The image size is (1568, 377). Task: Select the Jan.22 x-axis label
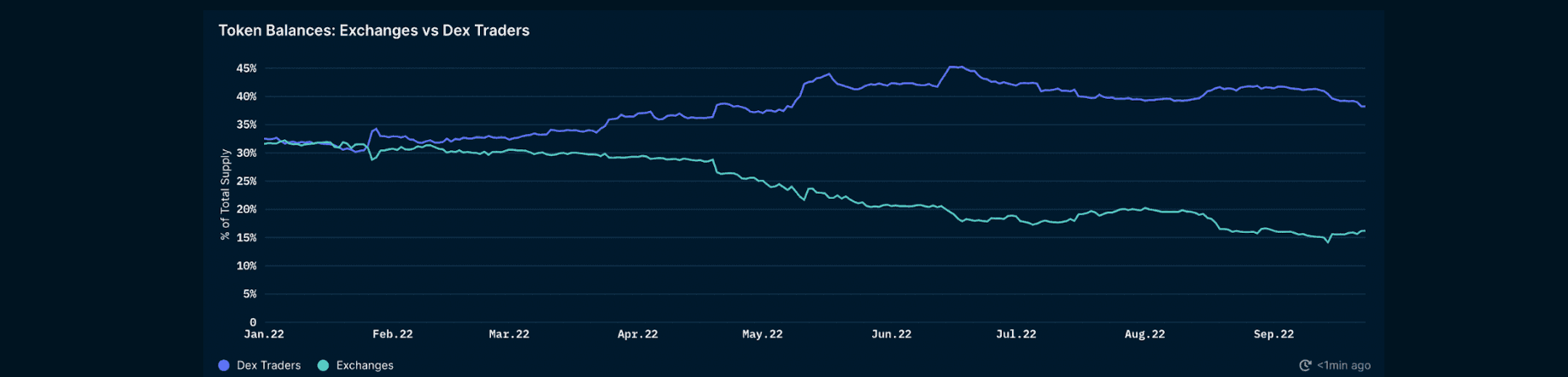tap(264, 334)
